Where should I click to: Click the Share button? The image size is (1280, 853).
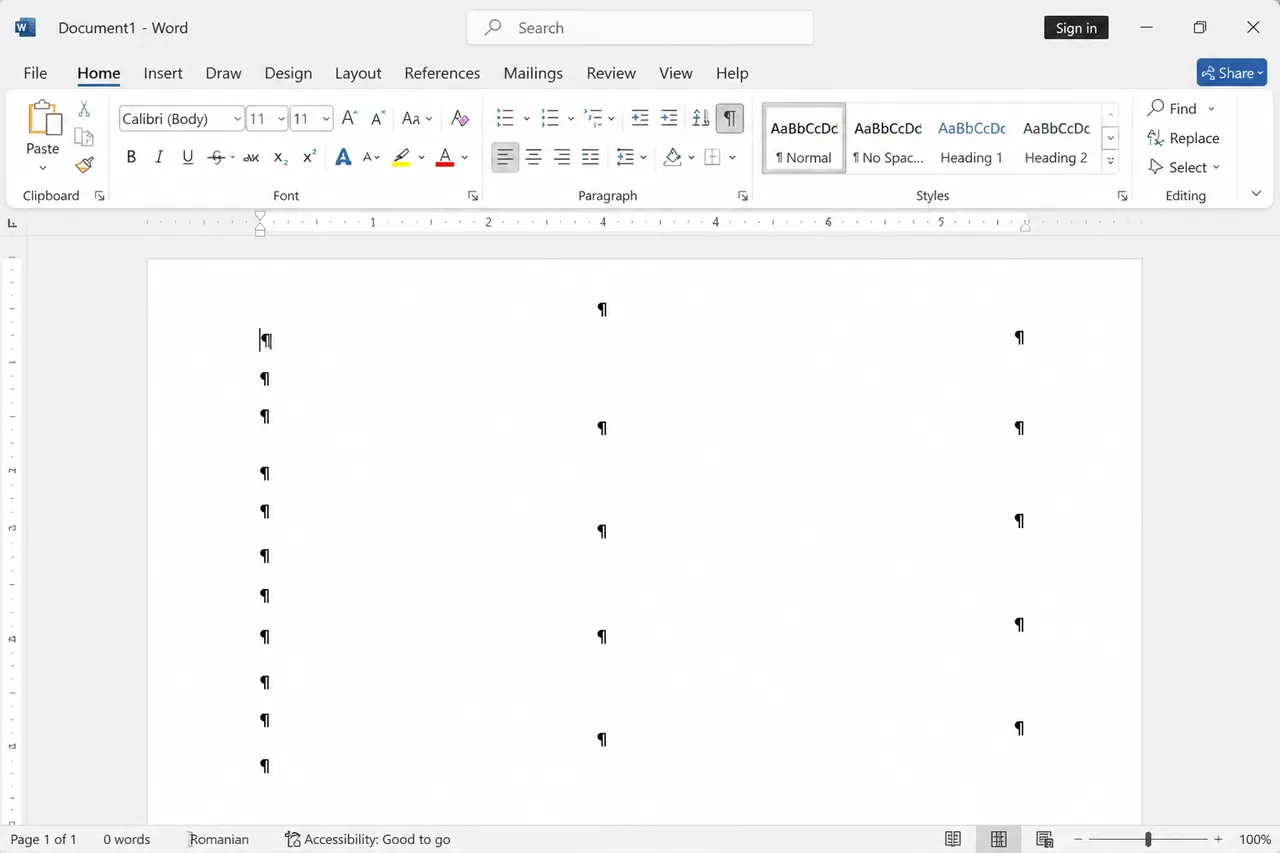click(x=1231, y=73)
